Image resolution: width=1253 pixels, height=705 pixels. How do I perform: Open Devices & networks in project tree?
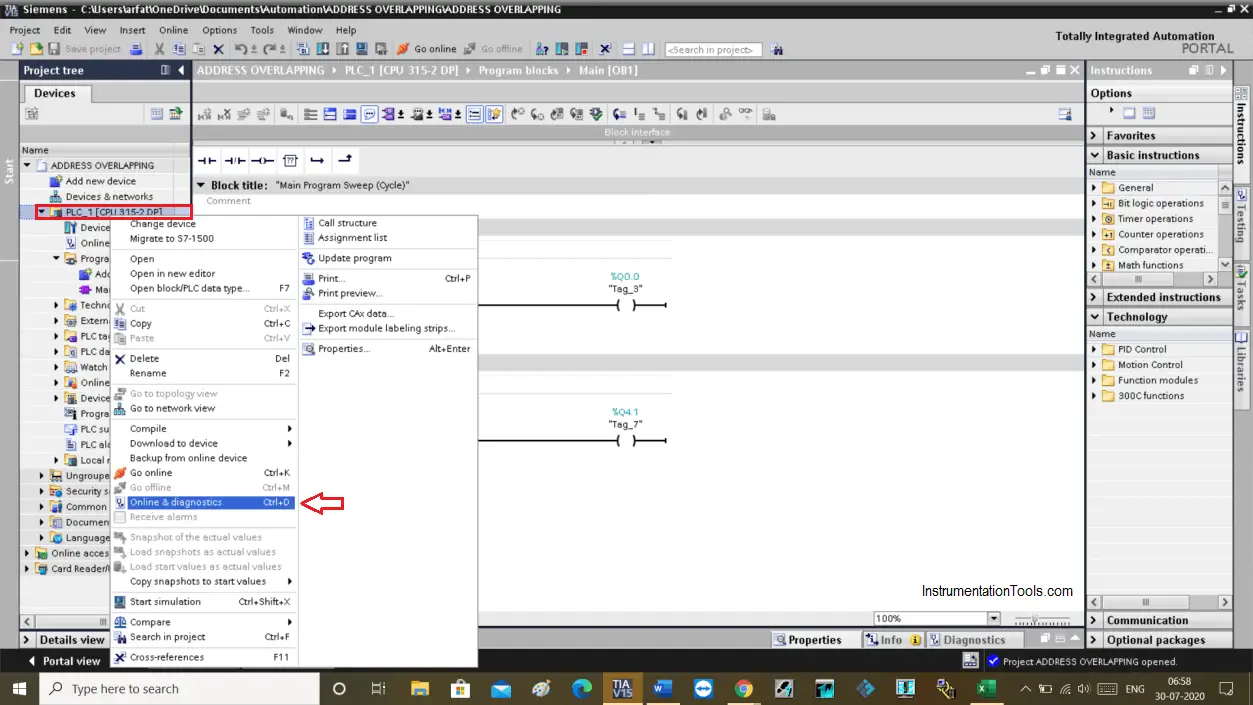click(x=109, y=197)
